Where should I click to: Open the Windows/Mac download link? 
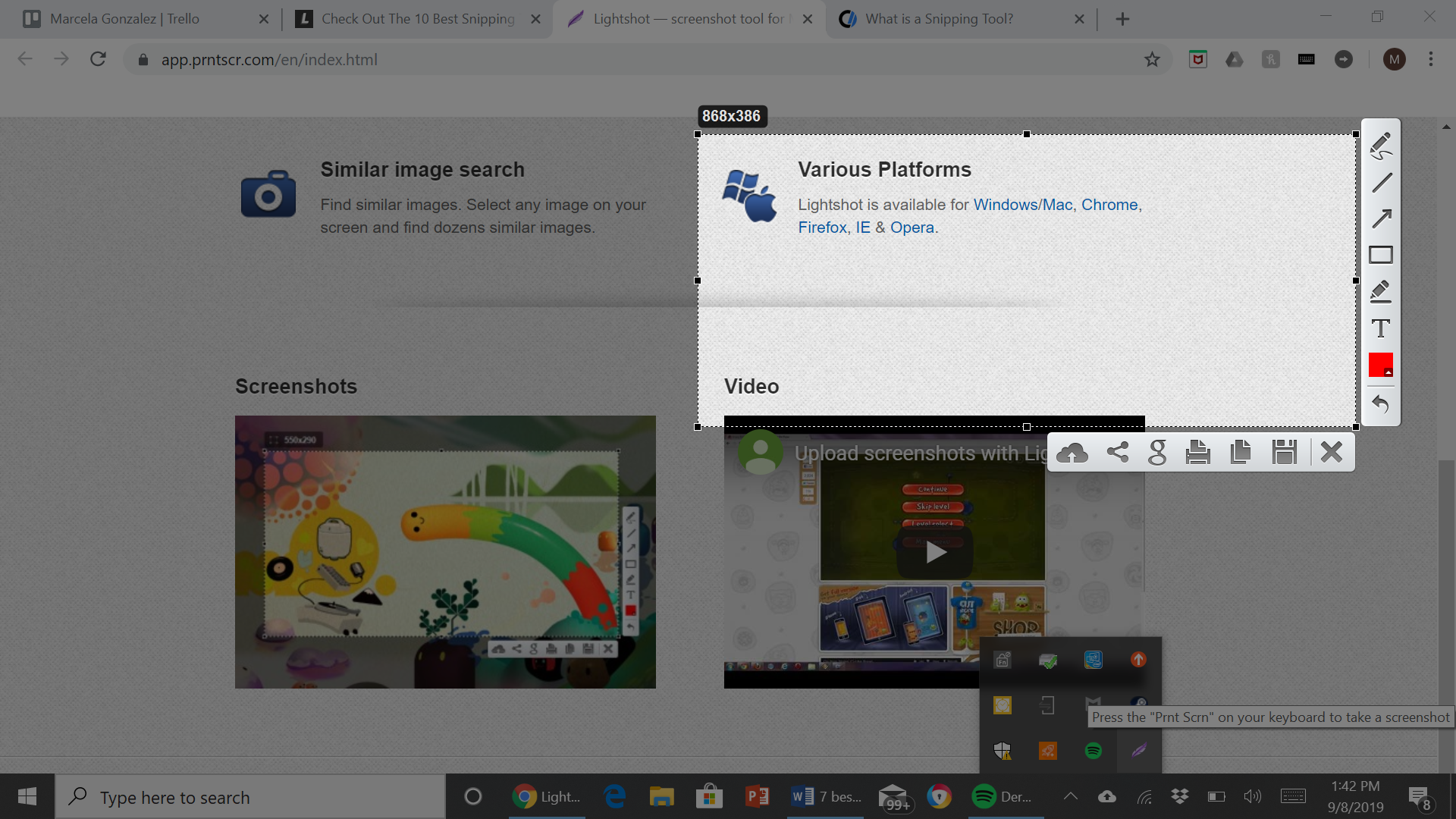1022,205
